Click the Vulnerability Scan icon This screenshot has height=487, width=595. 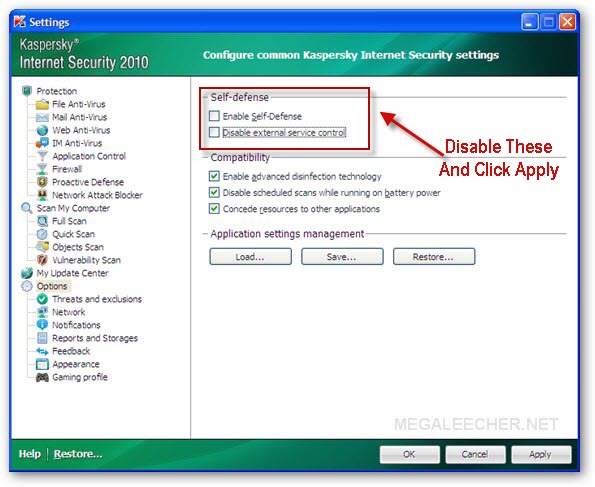(x=42, y=260)
